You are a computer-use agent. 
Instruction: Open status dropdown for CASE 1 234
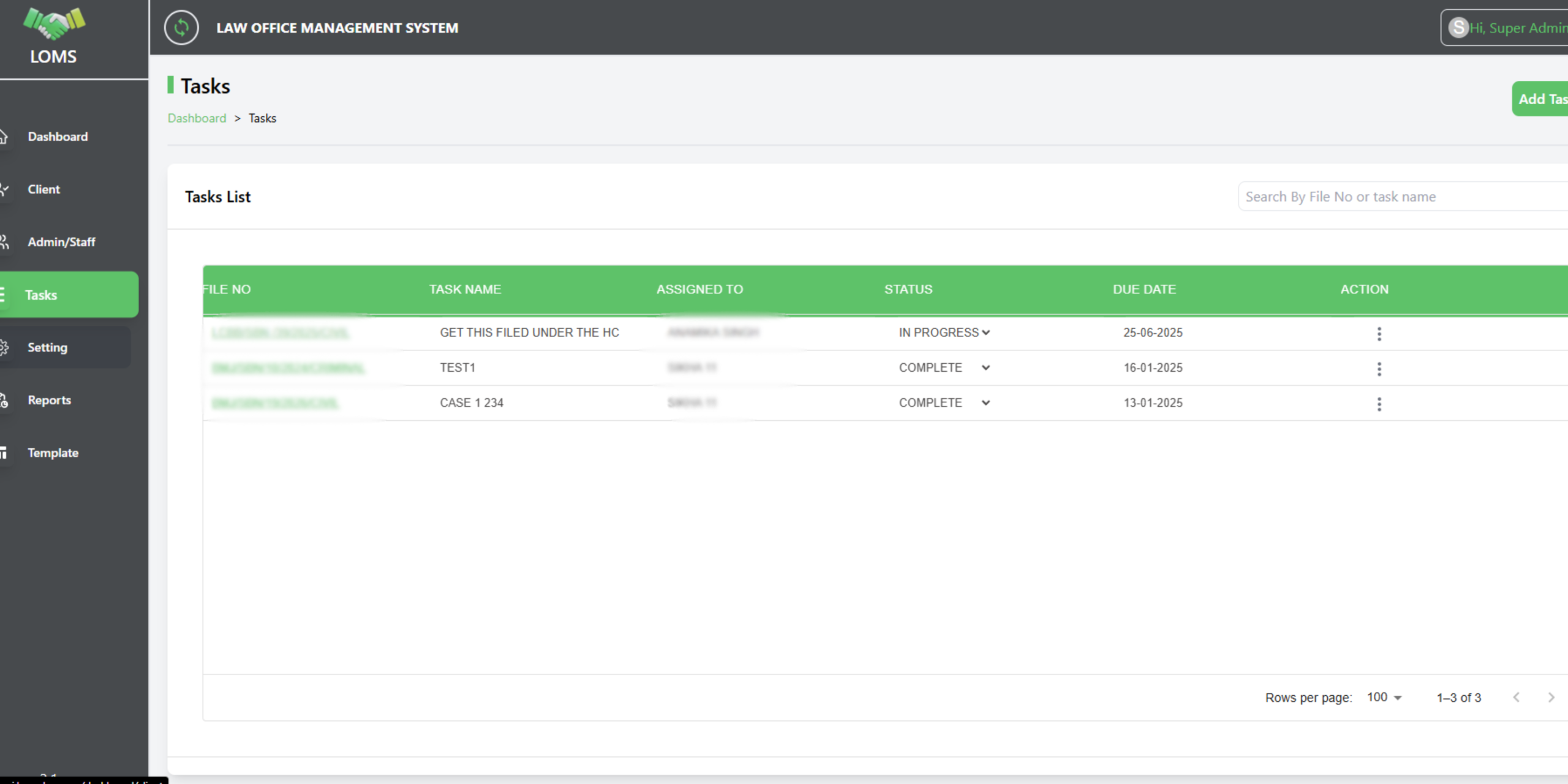click(944, 402)
